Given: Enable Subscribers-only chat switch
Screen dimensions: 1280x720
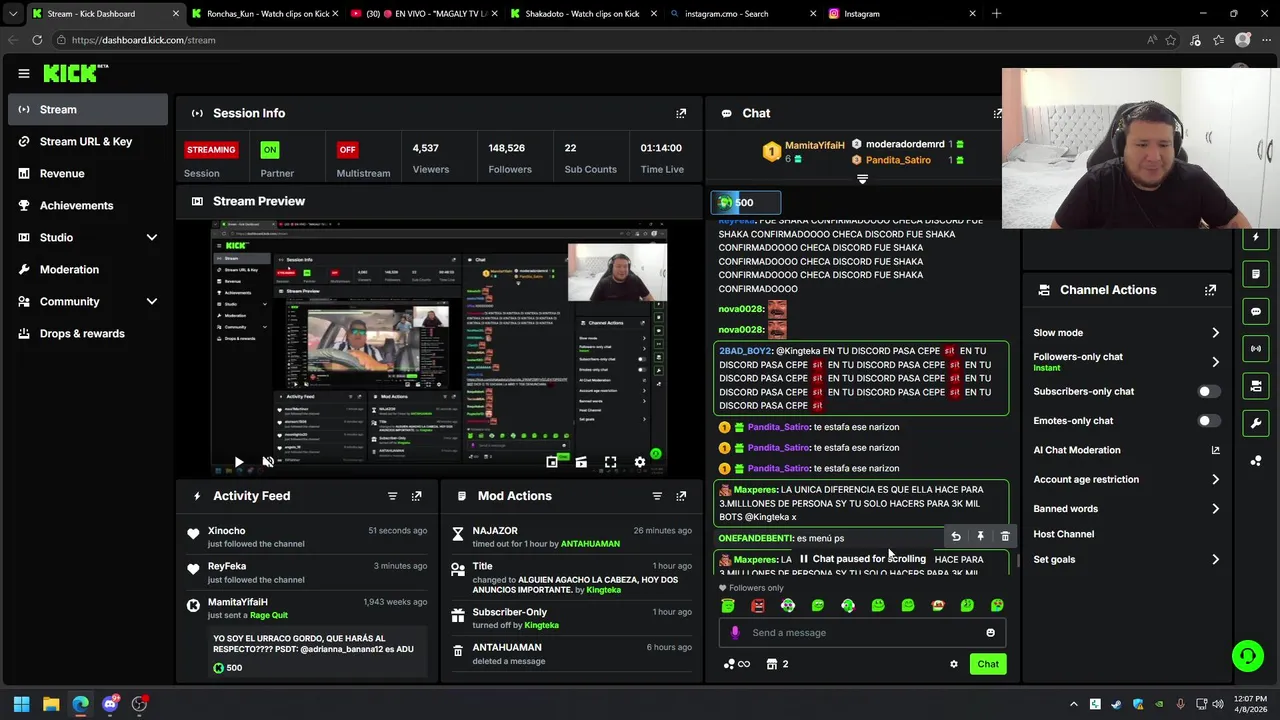Looking at the screenshot, I should pos(1208,391).
